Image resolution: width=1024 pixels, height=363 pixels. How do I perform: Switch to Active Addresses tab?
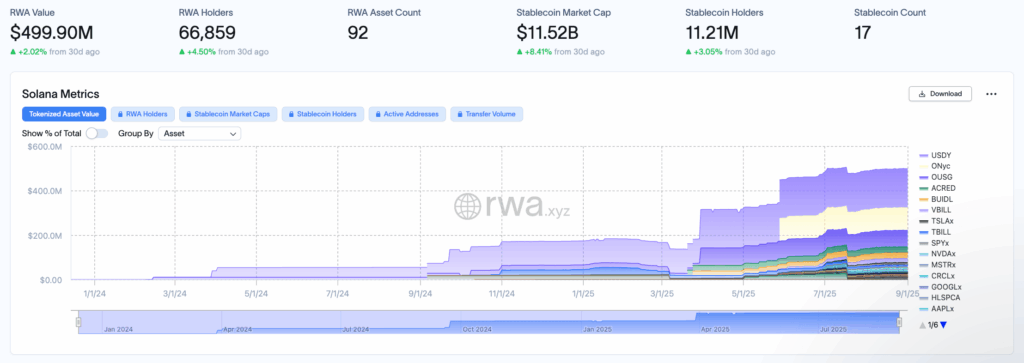(408, 114)
